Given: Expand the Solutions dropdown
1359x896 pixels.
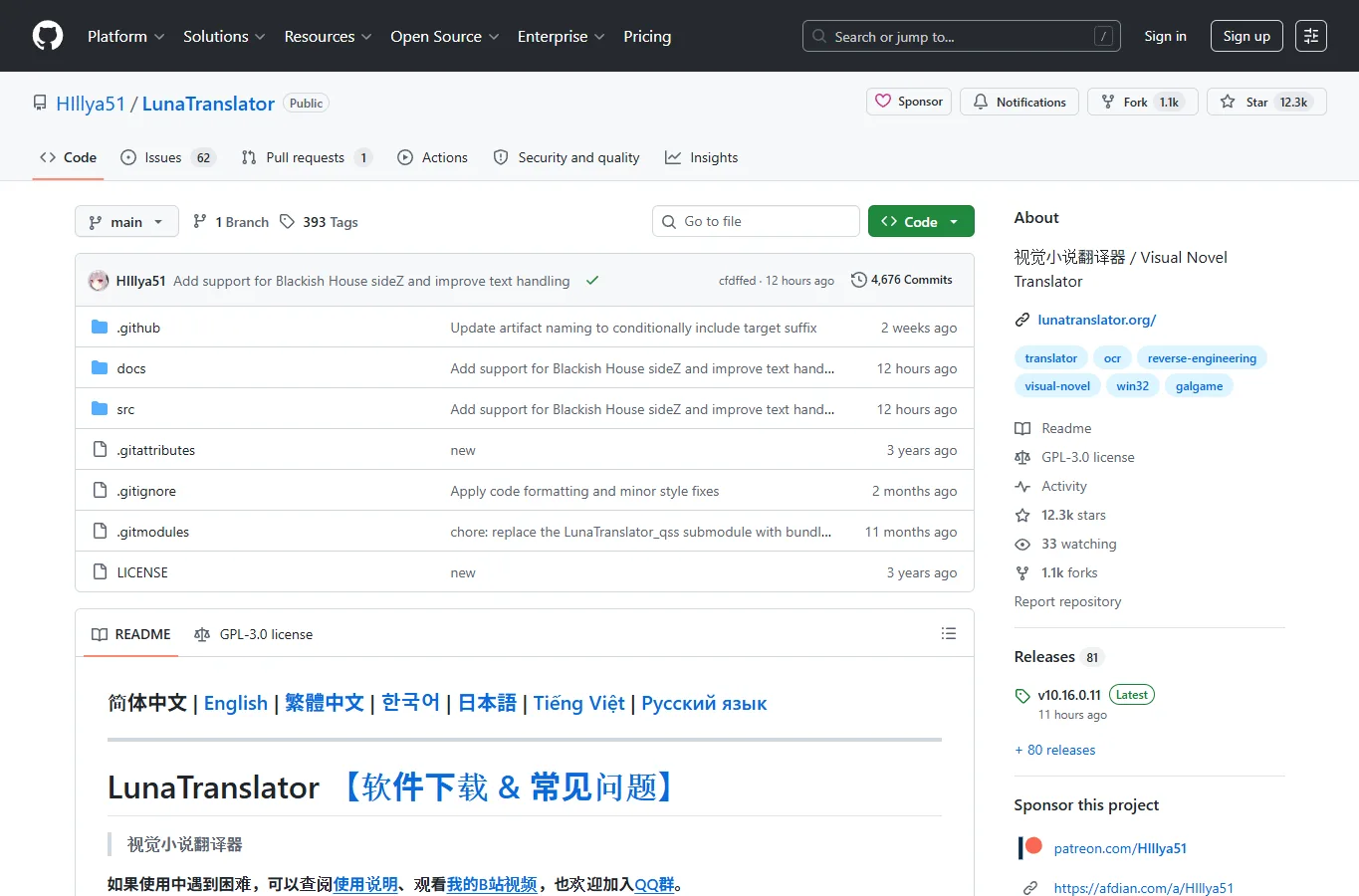Looking at the screenshot, I should pyautogui.click(x=224, y=36).
